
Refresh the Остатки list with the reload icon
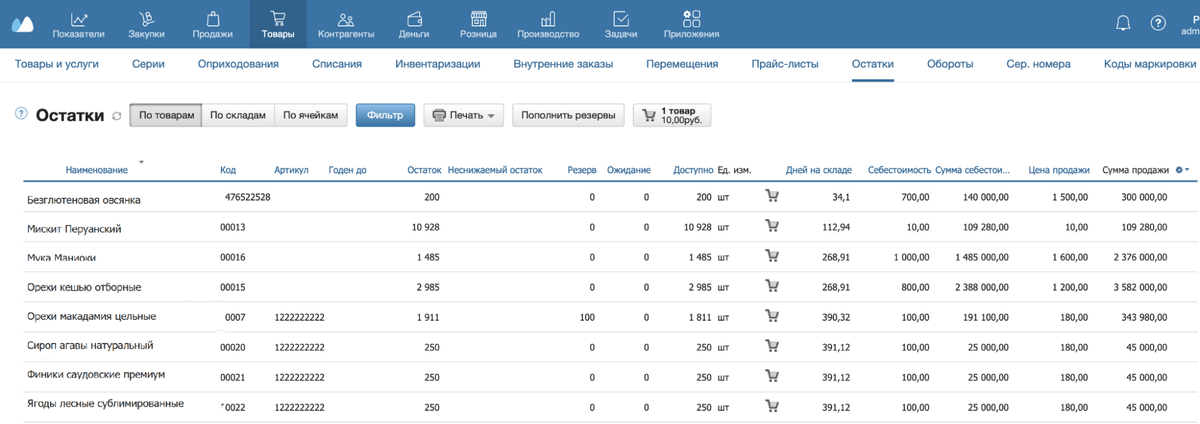[x=117, y=116]
